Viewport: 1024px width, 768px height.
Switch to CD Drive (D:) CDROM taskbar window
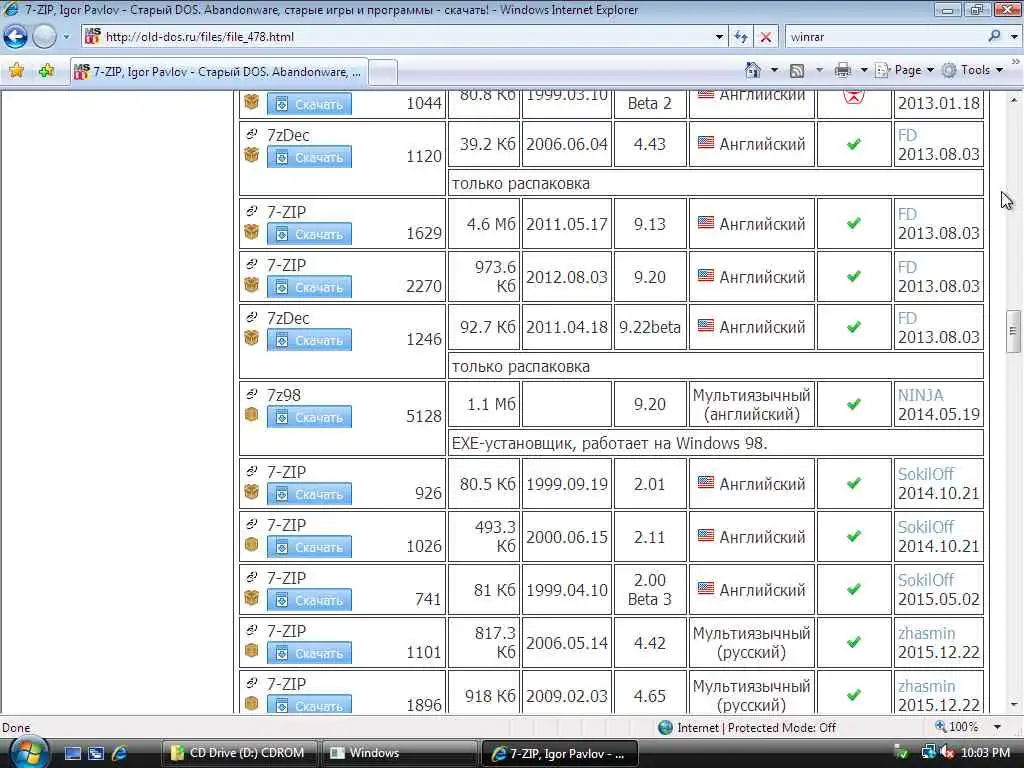(x=240, y=753)
